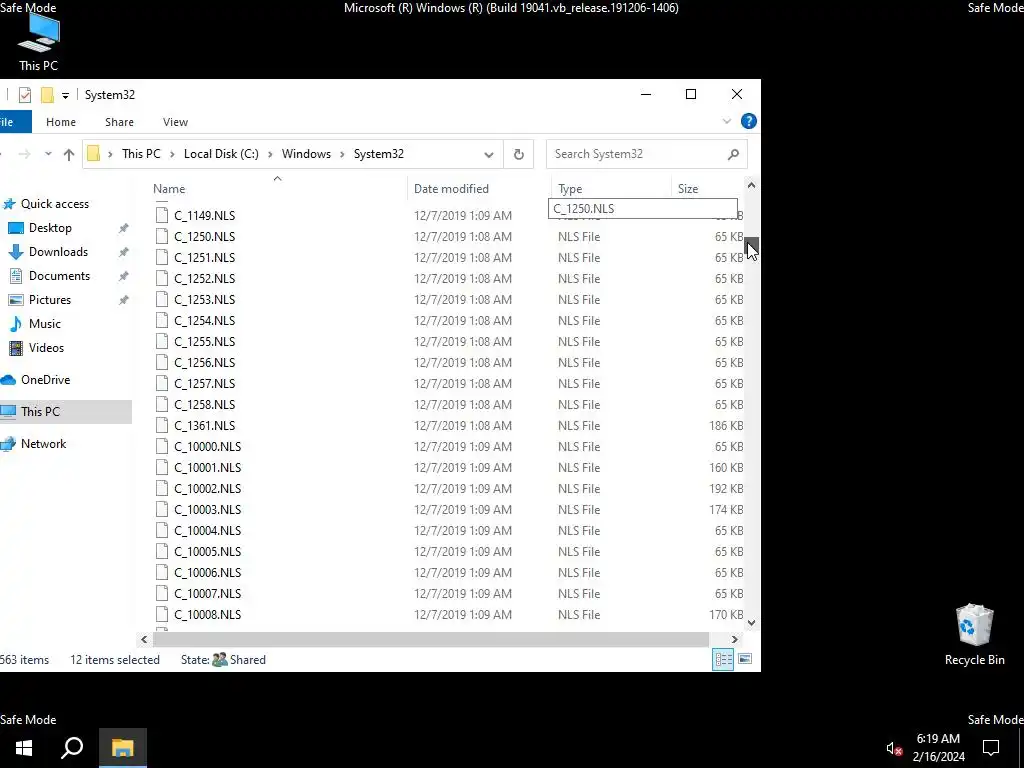Open the Recycle Bin desktop icon
Image resolution: width=1024 pixels, height=768 pixels.
point(974,635)
